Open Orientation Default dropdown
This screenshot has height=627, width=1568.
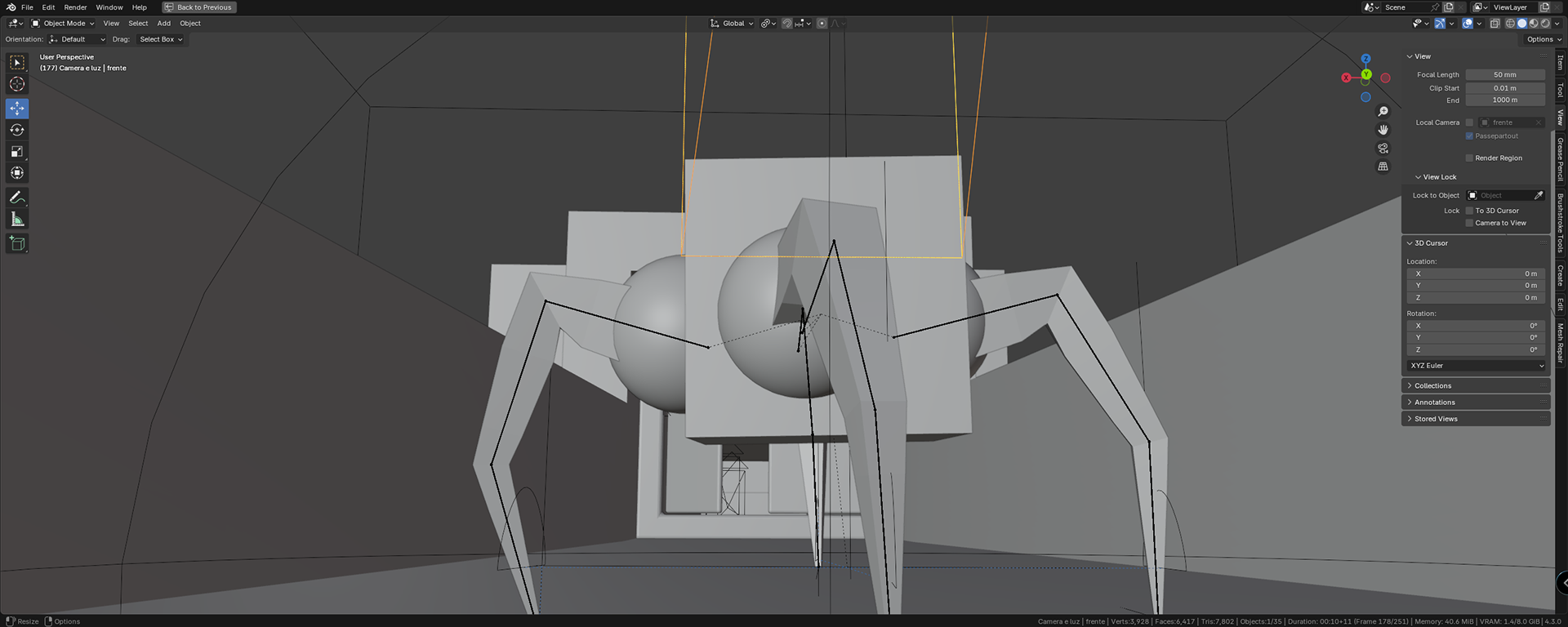click(x=77, y=39)
